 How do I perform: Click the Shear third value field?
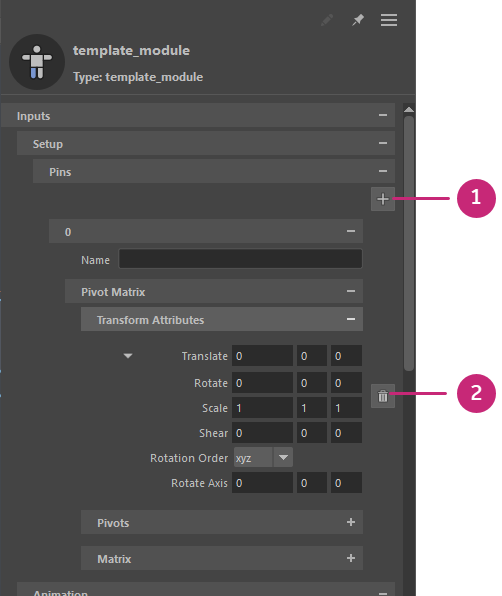(346, 433)
